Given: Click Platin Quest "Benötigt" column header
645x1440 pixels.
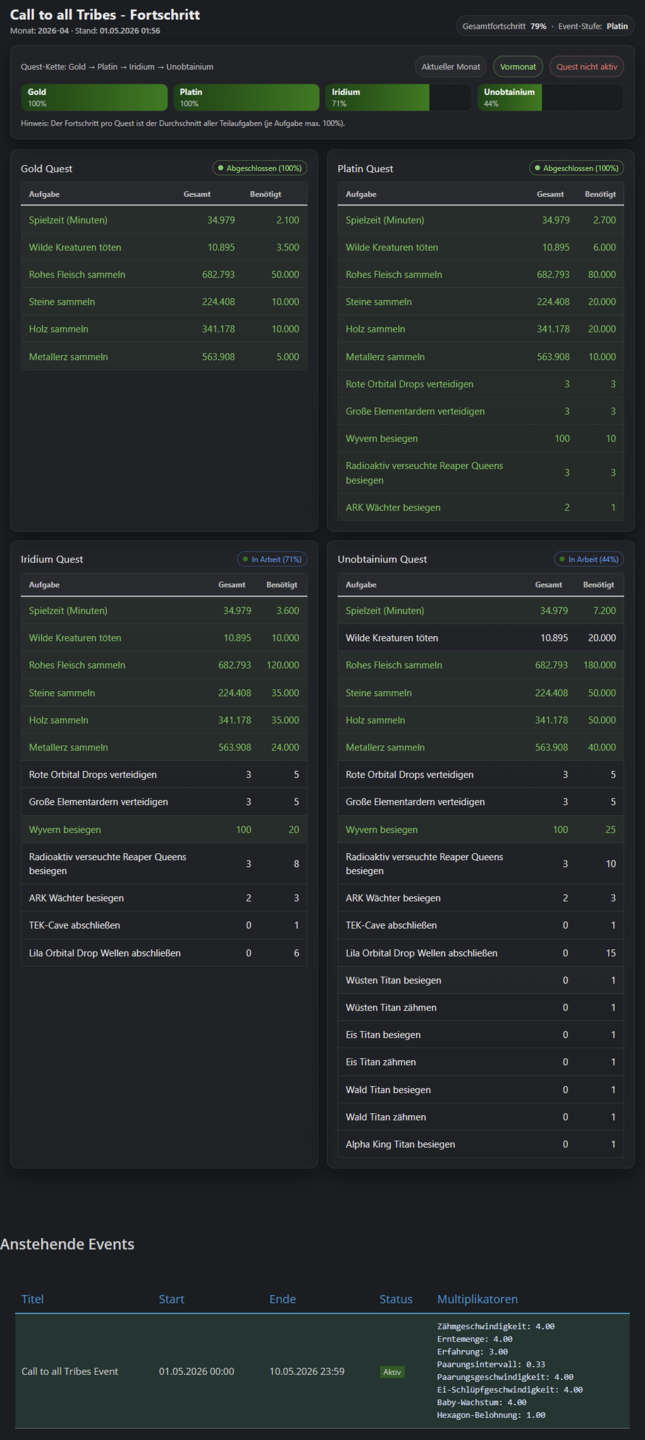Looking at the screenshot, I should pos(600,194).
